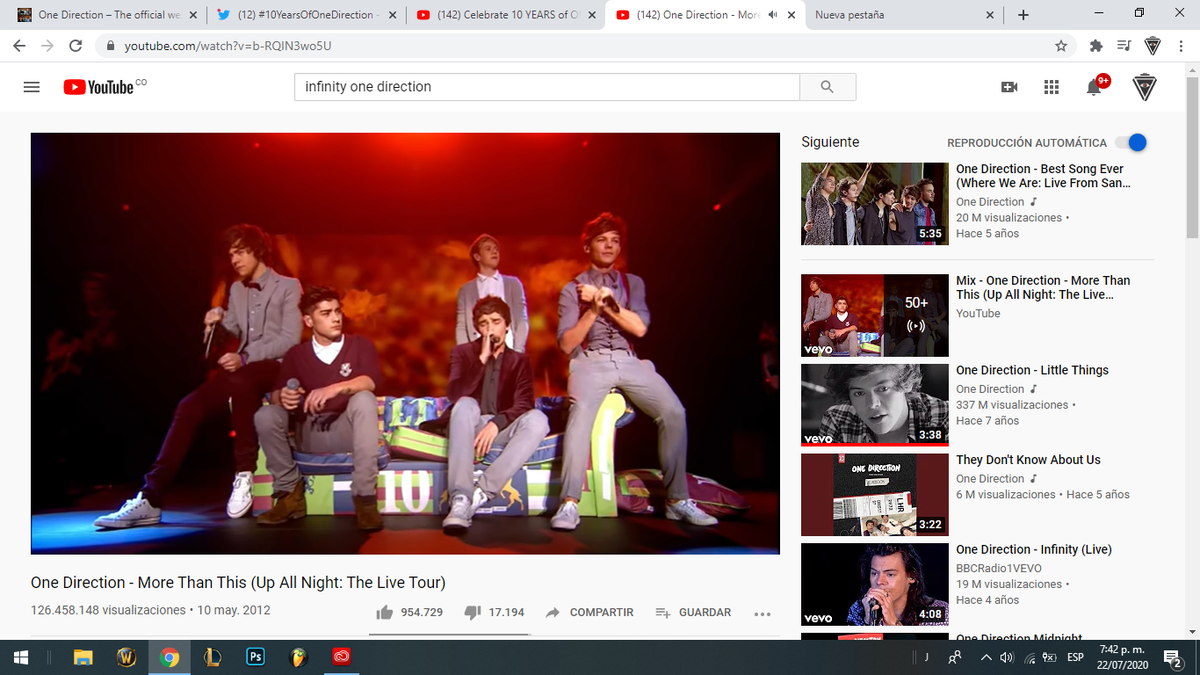Open File Explorer from taskbar
The height and width of the screenshot is (675, 1200).
pos(84,657)
